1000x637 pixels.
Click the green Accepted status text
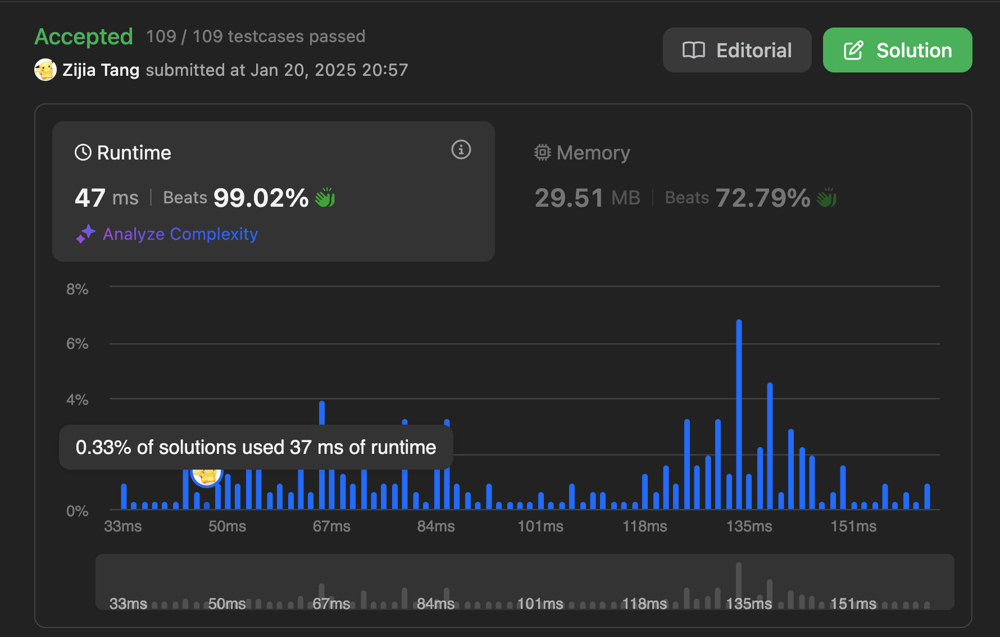[x=83, y=37]
